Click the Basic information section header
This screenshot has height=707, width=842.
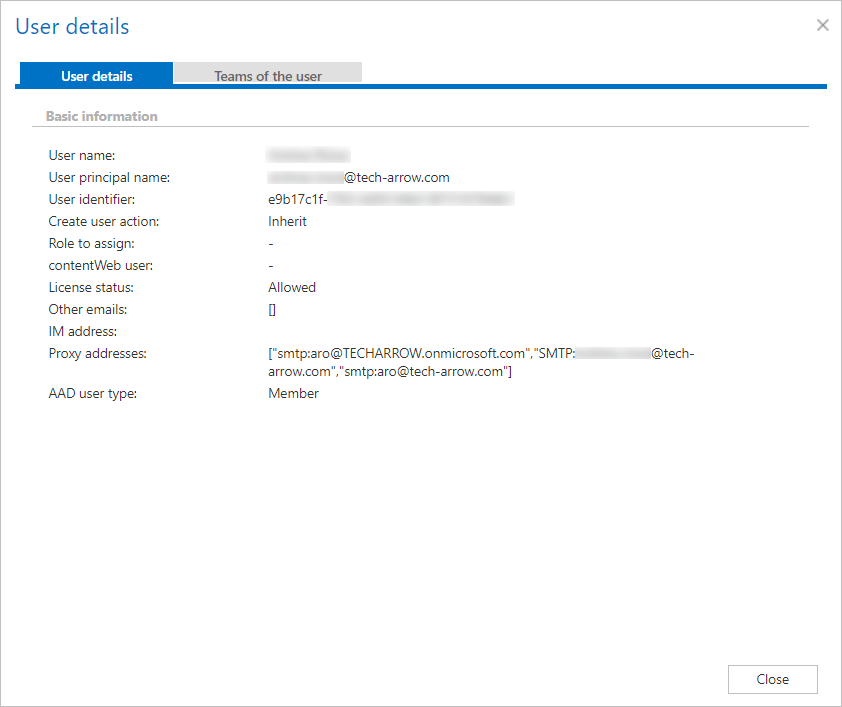pyautogui.click(x=102, y=116)
